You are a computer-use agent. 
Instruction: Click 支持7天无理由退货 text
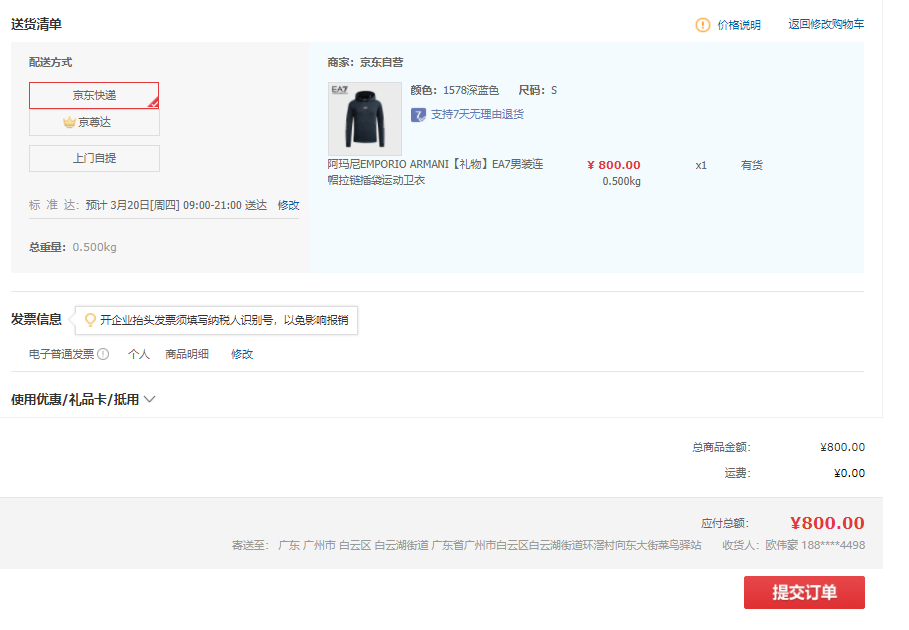click(x=477, y=114)
